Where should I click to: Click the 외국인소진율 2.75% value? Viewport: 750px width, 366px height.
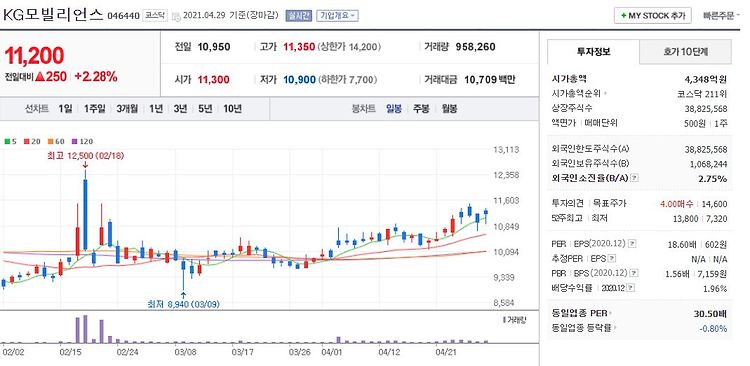click(x=714, y=178)
